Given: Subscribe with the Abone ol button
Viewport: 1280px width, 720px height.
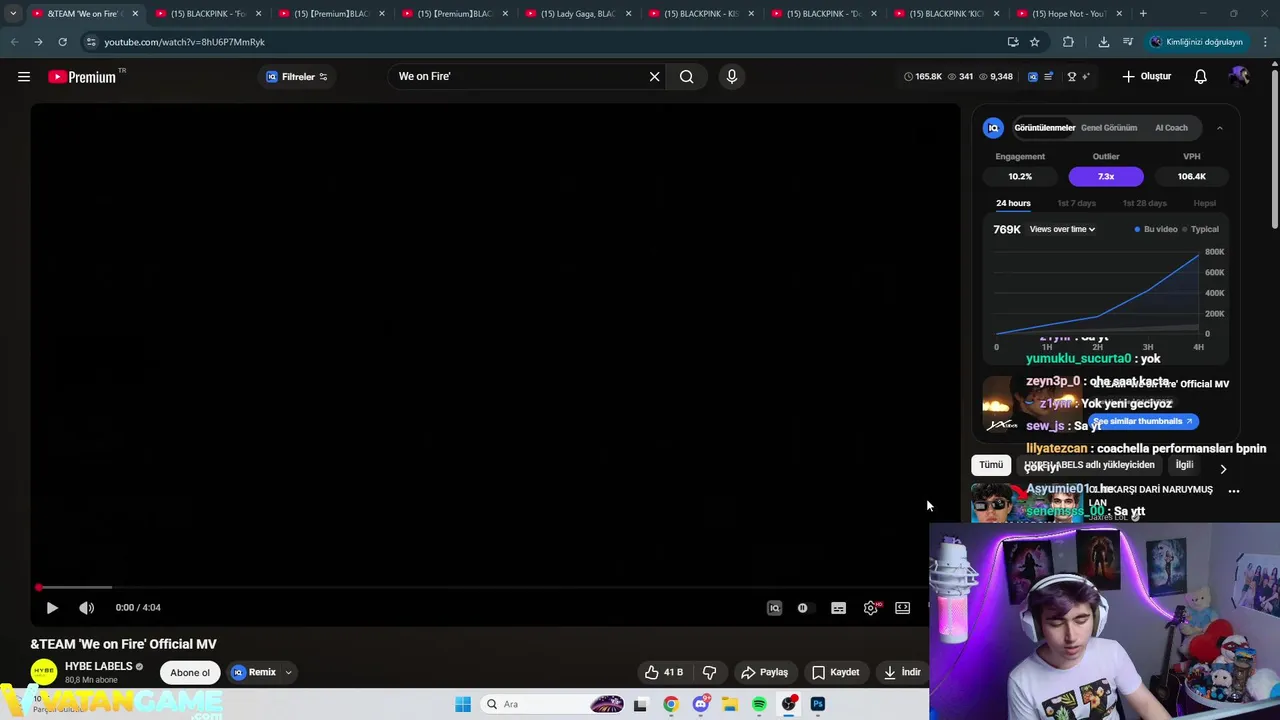Looking at the screenshot, I should click(190, 673).
